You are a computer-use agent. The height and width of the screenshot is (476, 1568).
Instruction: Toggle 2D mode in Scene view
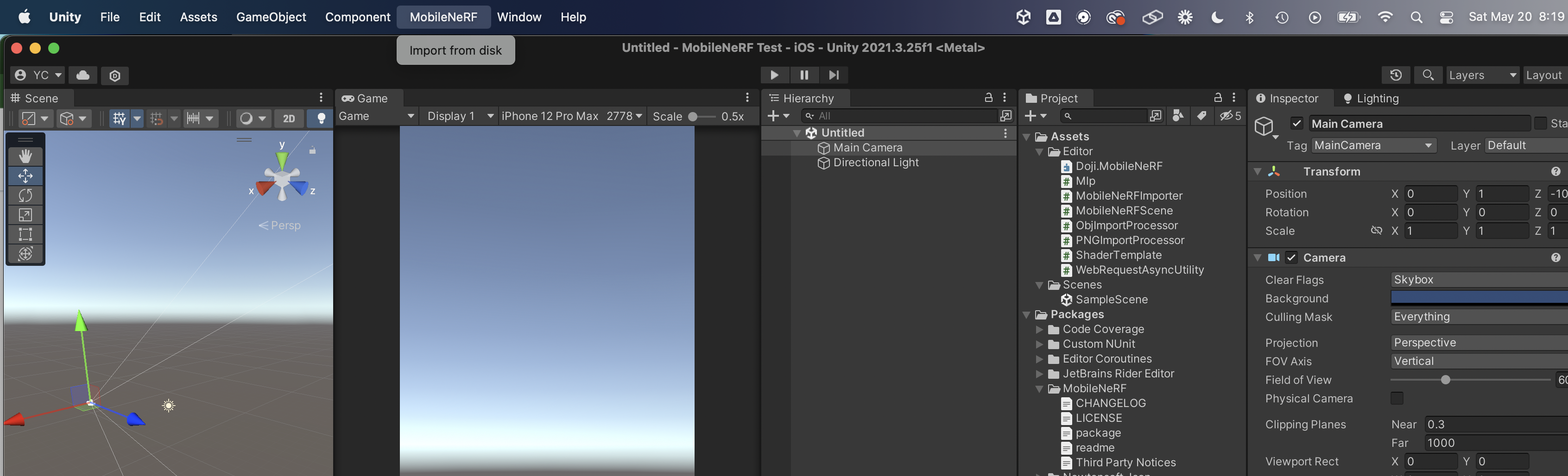pyautogui.click(x=289, y=118)
